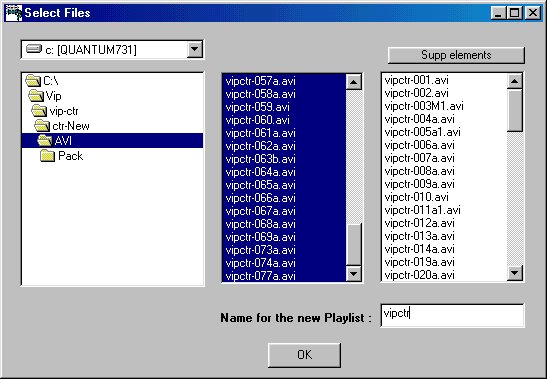This screenshot has width=547, height=379.
Task: Select vipctr-077a.avi in the file list
Action: pyautogui.click(x=284, y=276)
